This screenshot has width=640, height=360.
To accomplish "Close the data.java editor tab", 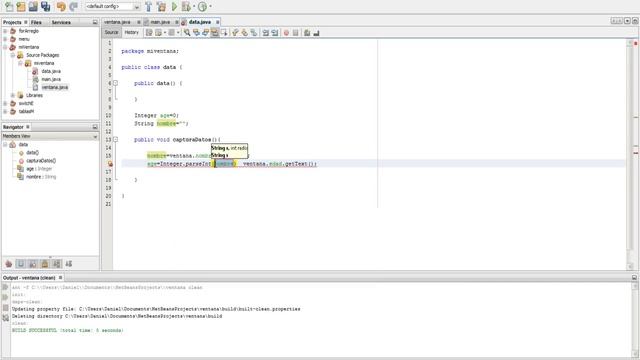I will pyautogui.click(x=218, y=22).
